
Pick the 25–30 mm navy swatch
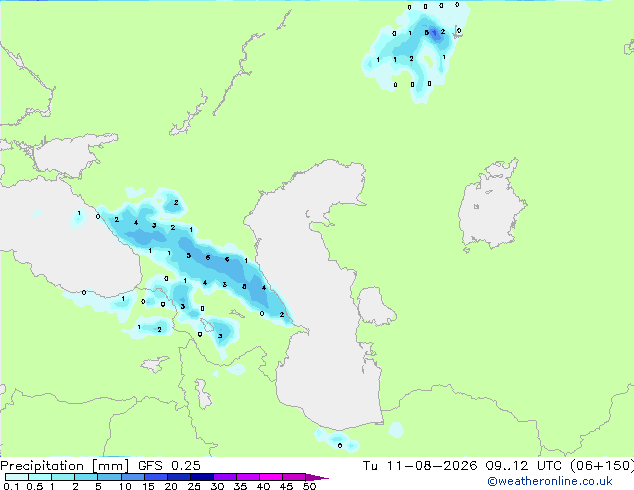pyautogui.click(x=201, y=477)
